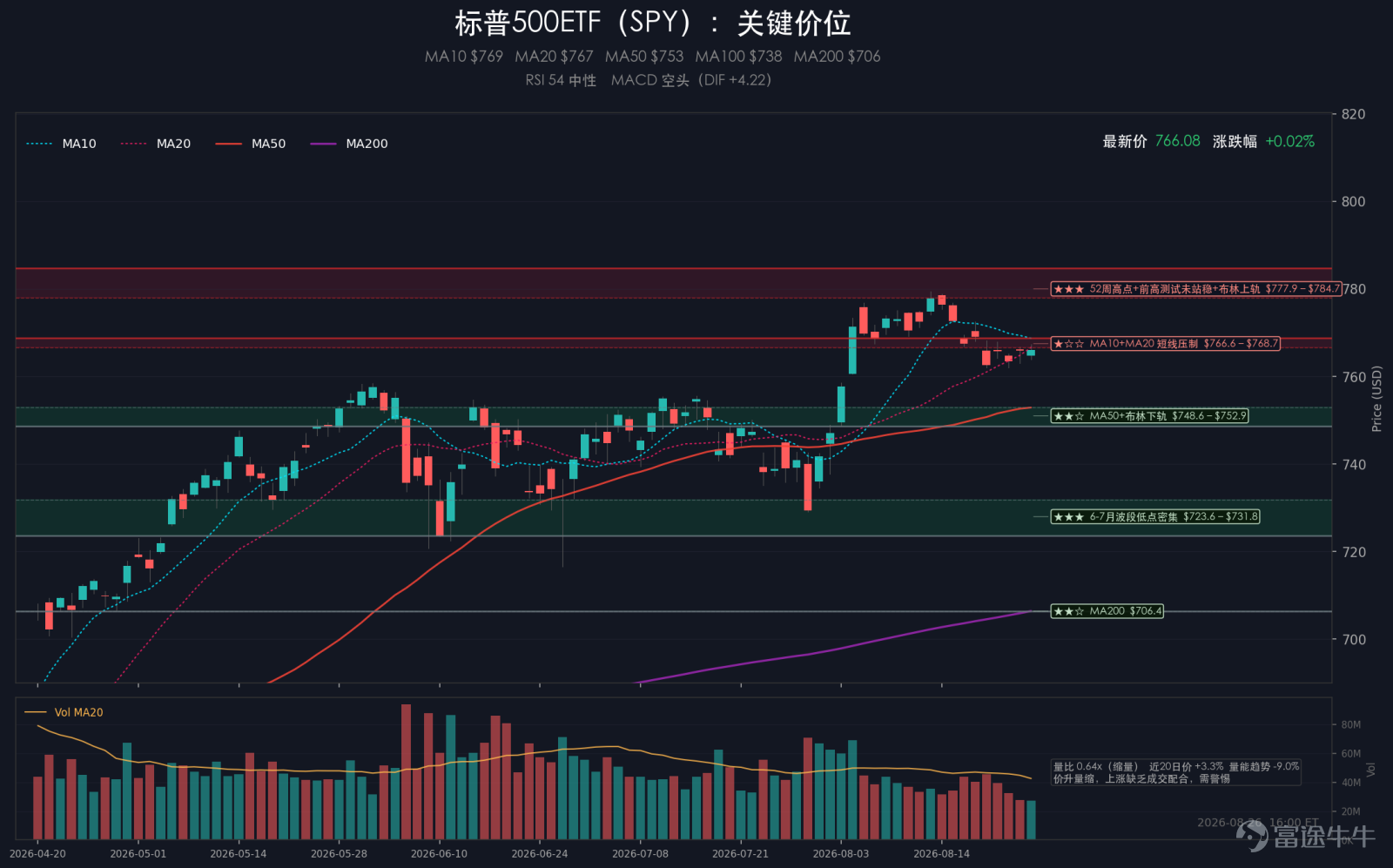Click the 2026-06-24 date label
Screen dimensions: 1393x868
pyautogui.click(x=540, y=854)
